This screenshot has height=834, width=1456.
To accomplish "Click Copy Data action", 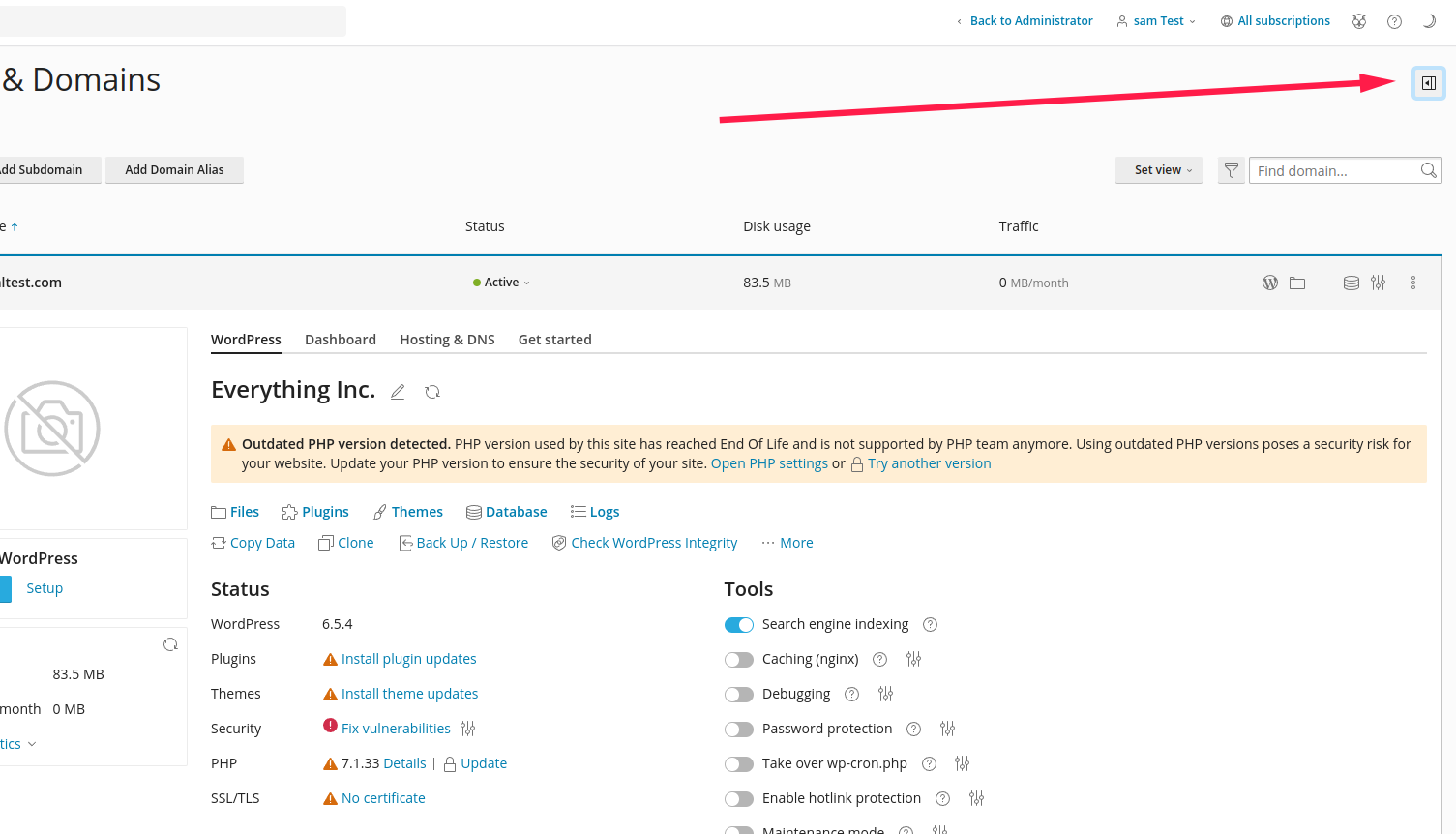I will click(x=253, y=543).
